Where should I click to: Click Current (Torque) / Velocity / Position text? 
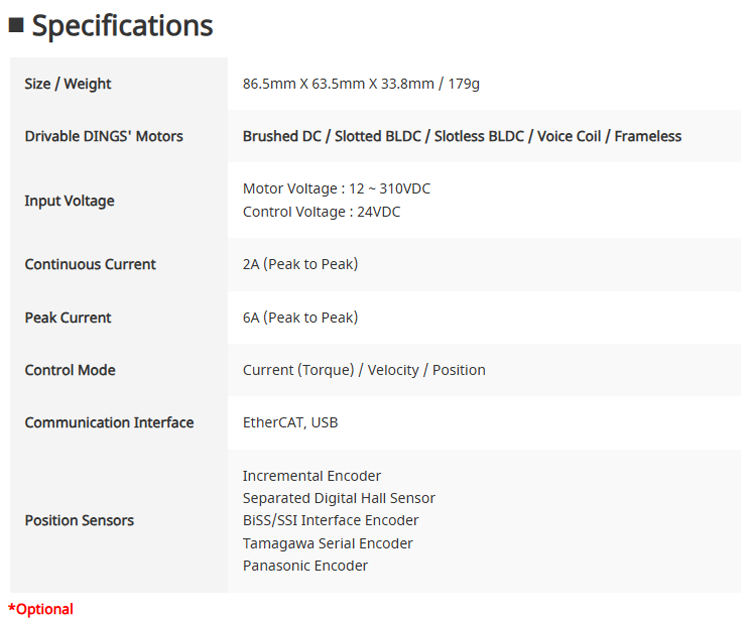[364, 370]
